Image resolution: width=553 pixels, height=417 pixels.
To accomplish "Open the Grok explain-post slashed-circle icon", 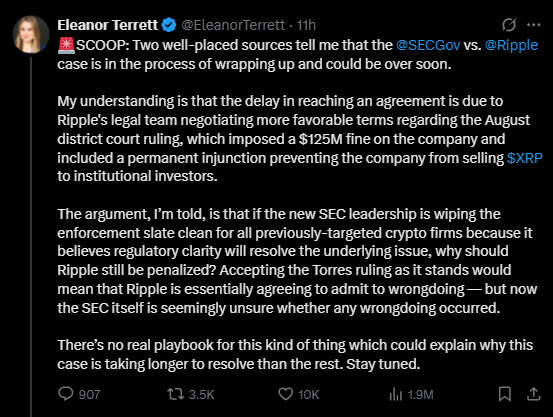I will coord(509,25).
